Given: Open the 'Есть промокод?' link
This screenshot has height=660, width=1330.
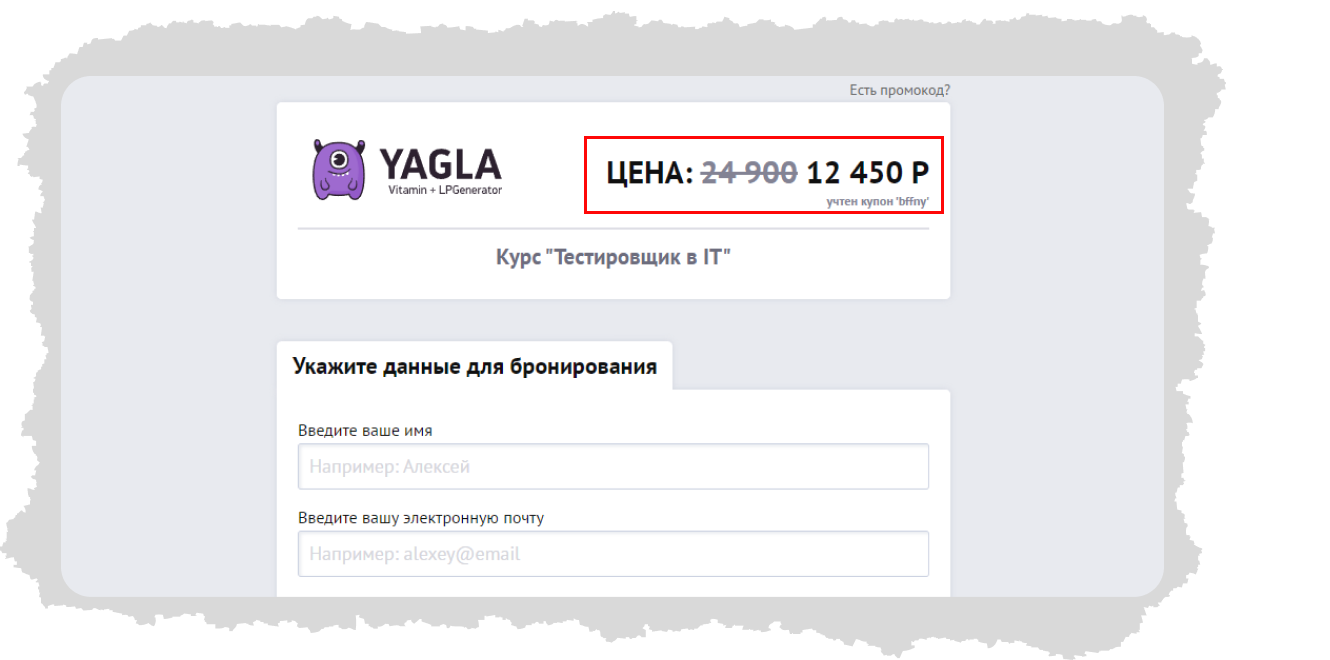Looking at the screenshot, I should click(x=900, y=90).
